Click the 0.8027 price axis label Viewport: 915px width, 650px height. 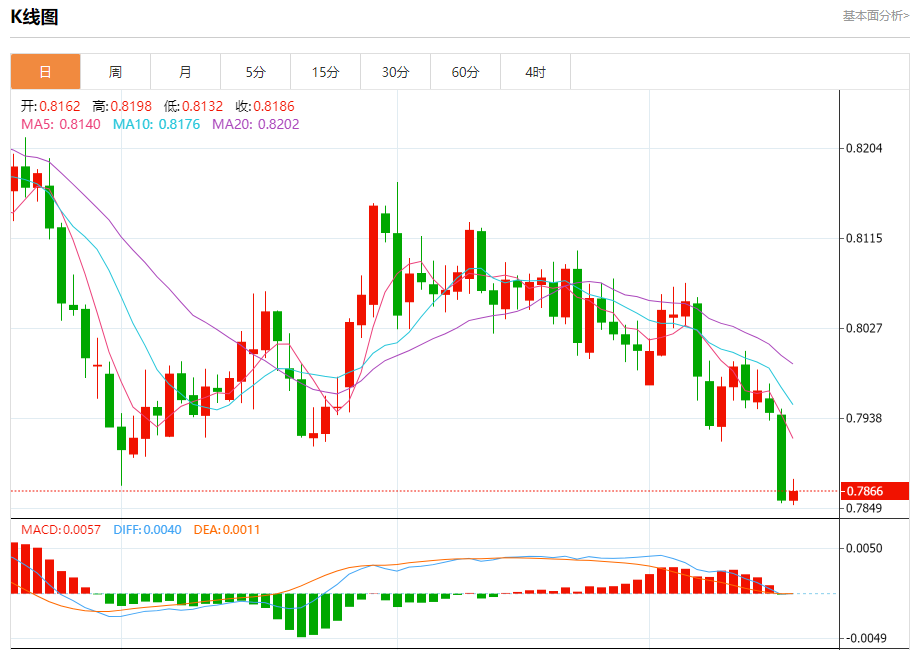pos(864,328)
